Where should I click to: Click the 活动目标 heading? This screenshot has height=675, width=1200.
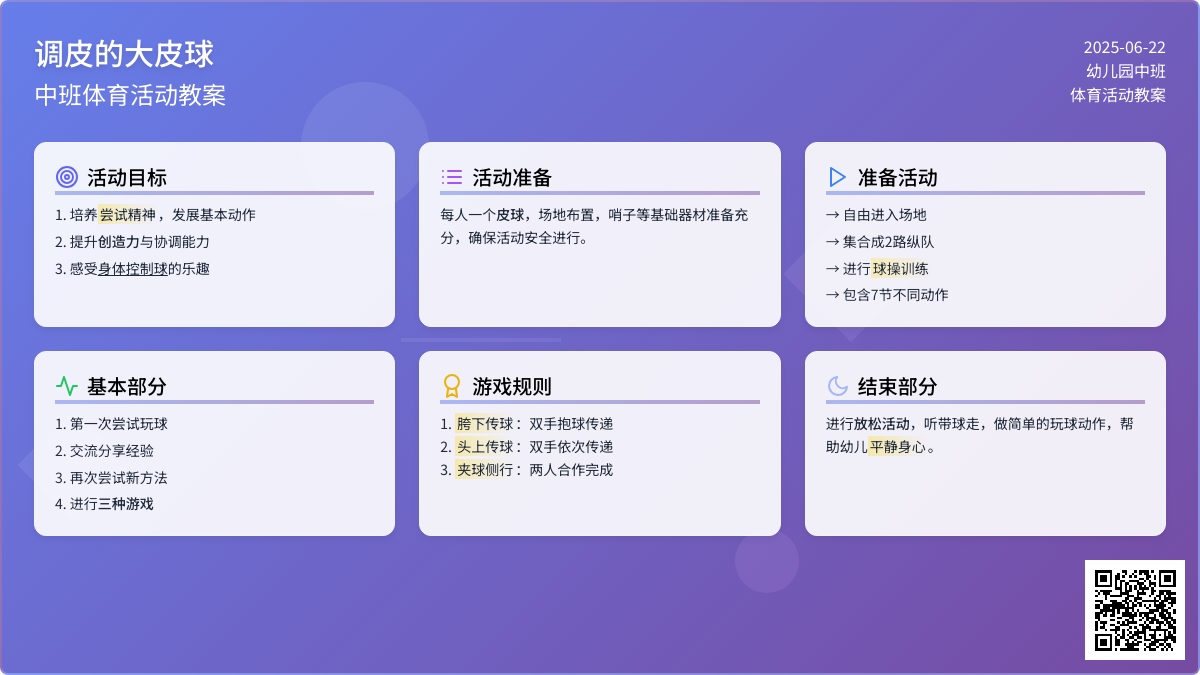(127, 177)
